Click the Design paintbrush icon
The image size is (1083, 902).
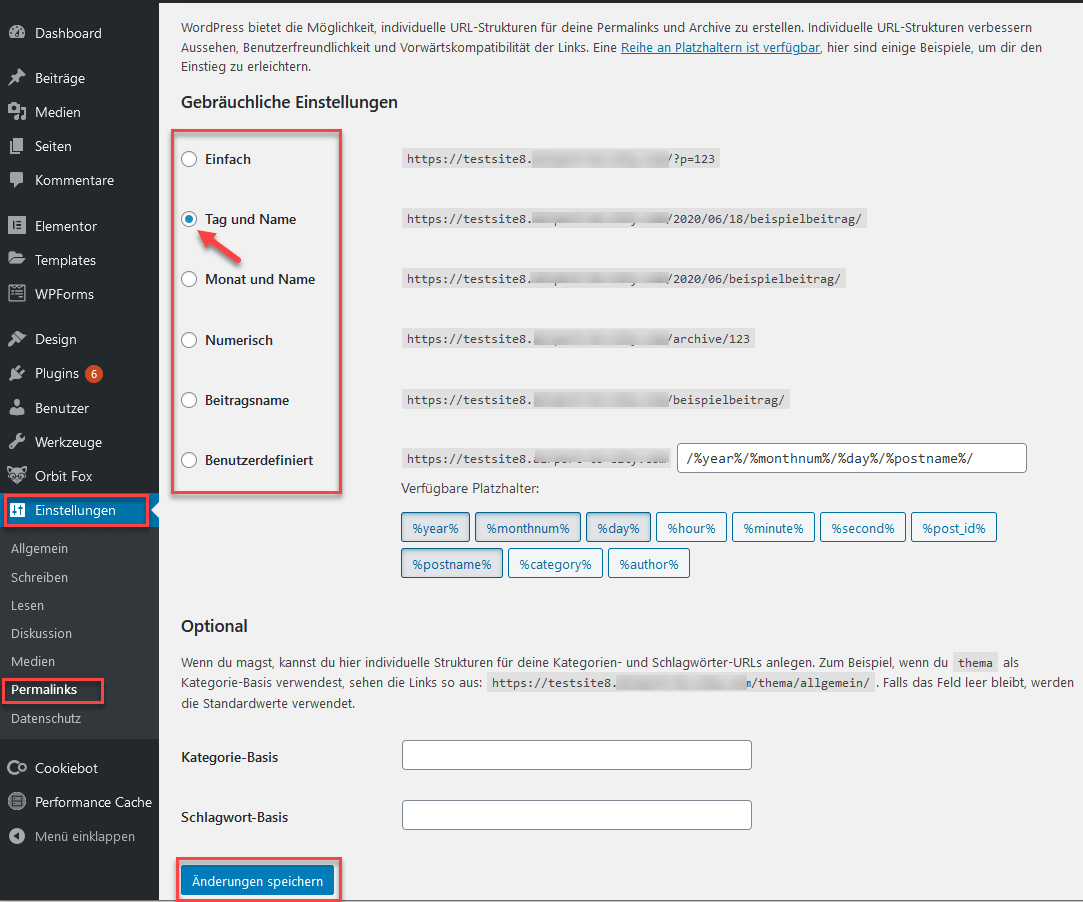pos(17,338)
